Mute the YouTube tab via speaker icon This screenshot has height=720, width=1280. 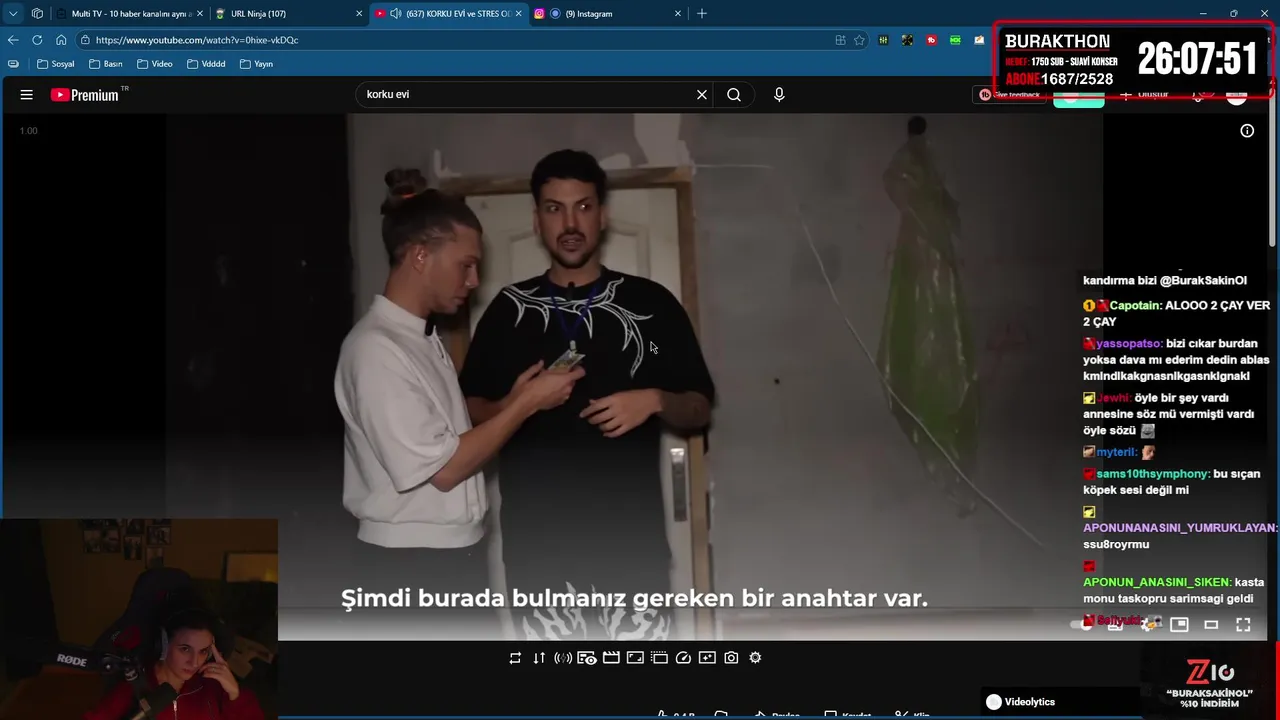coord(395,14)
